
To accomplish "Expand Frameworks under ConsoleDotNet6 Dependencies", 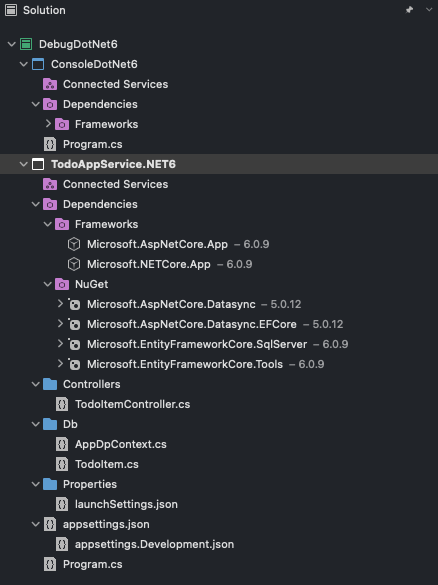I will (x=48, y=123).
